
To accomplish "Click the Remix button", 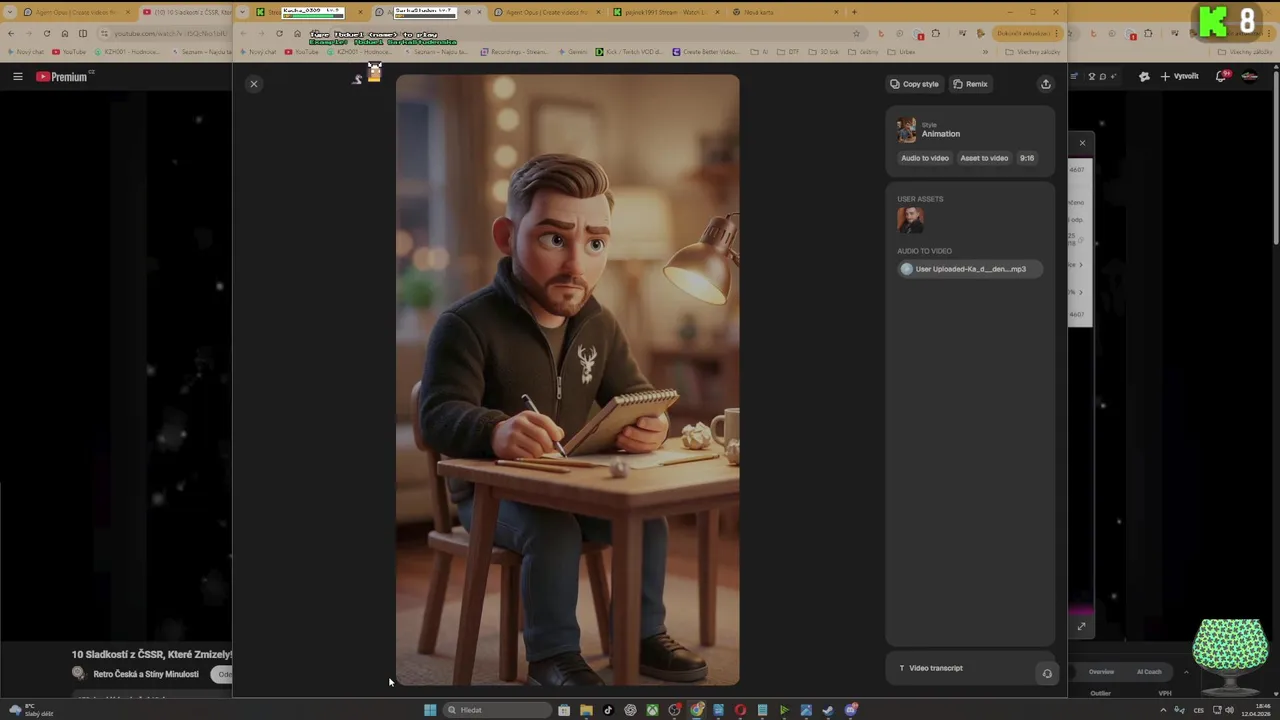I will point(970,84).
